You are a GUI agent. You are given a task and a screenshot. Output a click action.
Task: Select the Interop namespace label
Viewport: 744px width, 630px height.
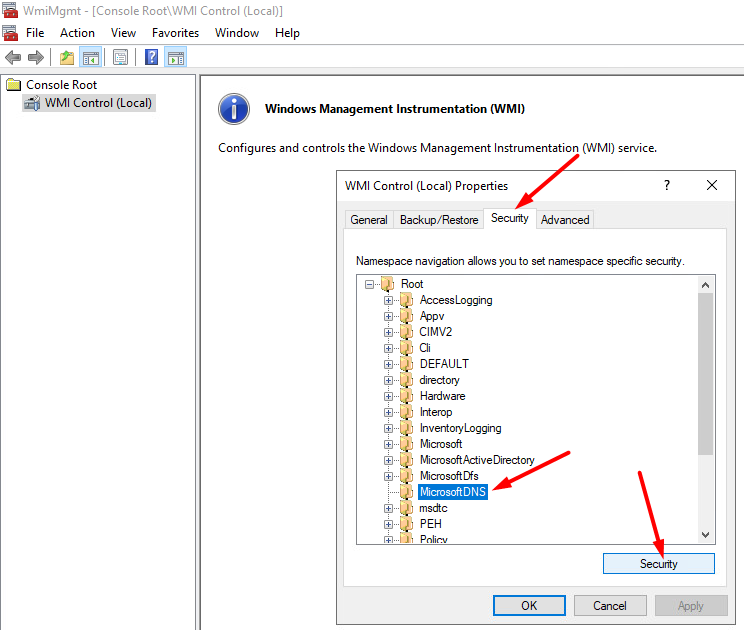pyautogui.click(x=436, y=412)
